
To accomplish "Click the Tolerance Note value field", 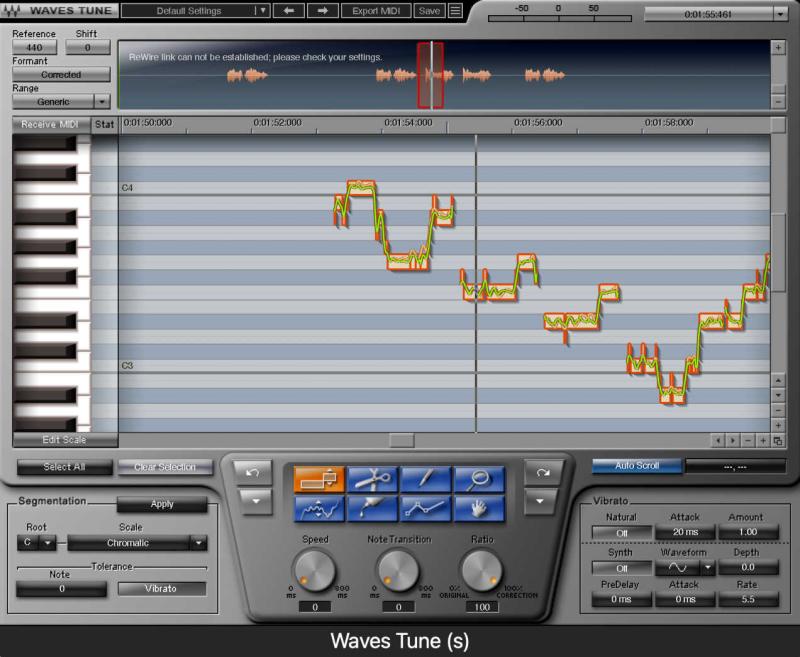I will click(62, 589).
